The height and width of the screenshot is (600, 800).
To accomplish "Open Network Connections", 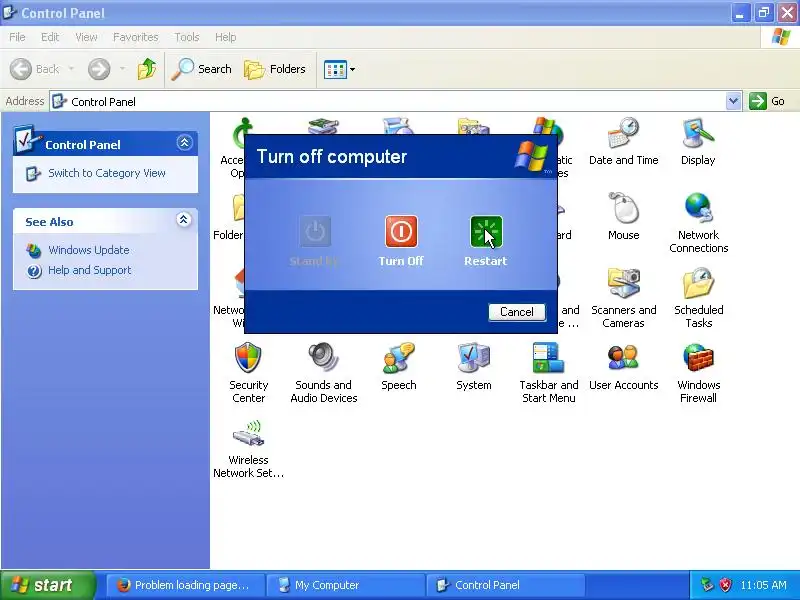I will pos(698,222).
